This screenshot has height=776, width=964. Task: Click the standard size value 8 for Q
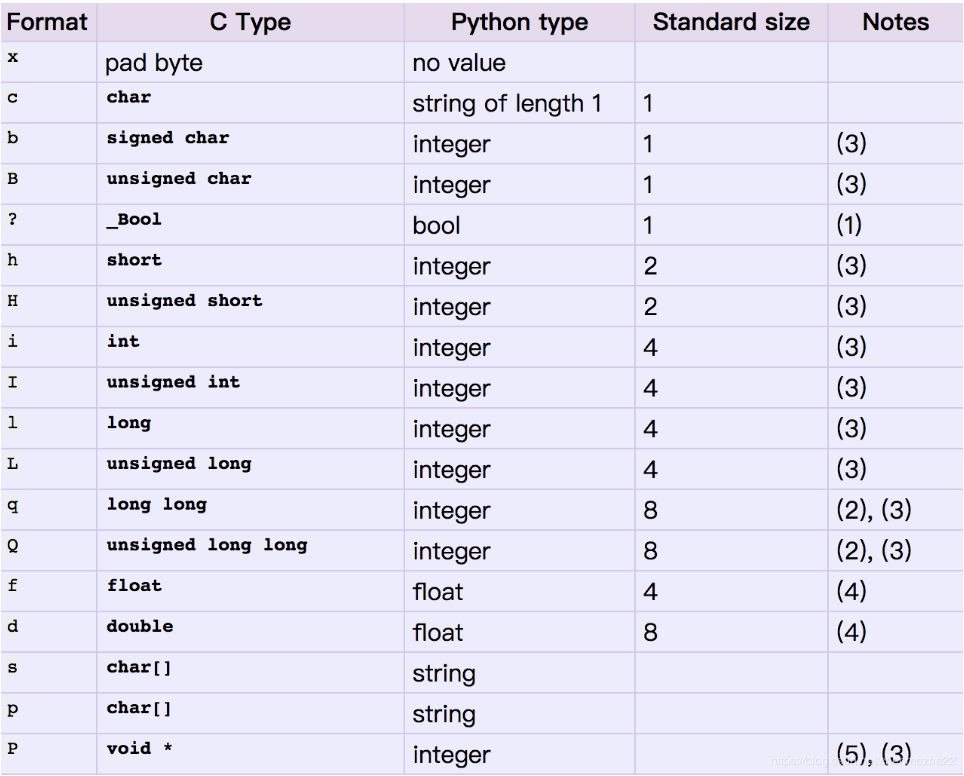click(x=650, y=551)
